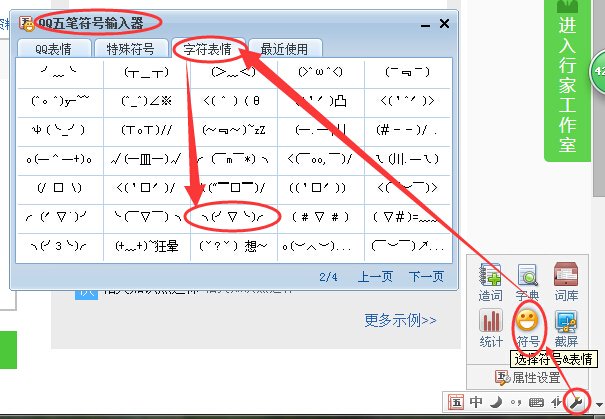Insert the (T_T) crying emoticon
605x419 pixels.
[147, 73]
